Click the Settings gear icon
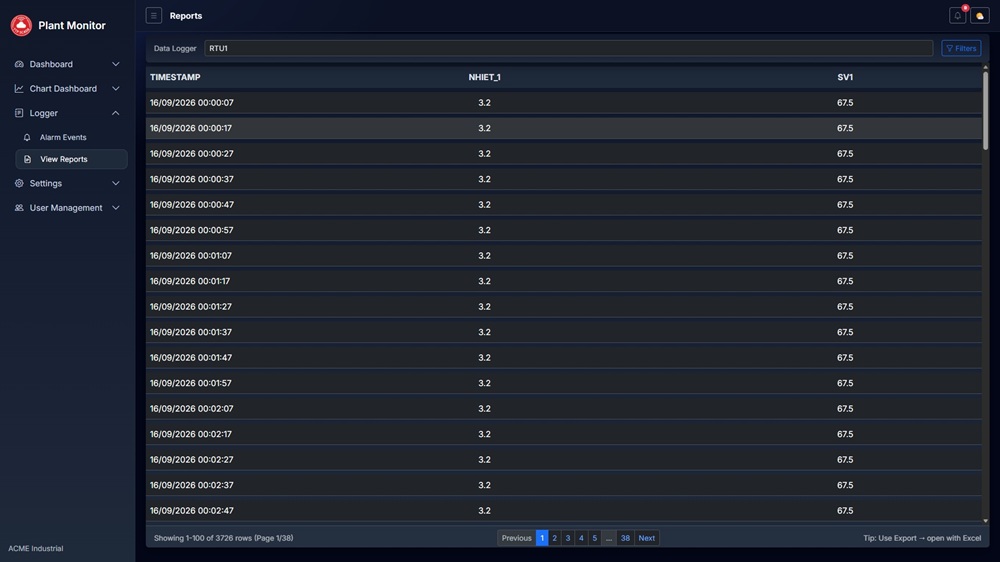The height and width of the screenshot is (562, 1000). tap(19, 183)
